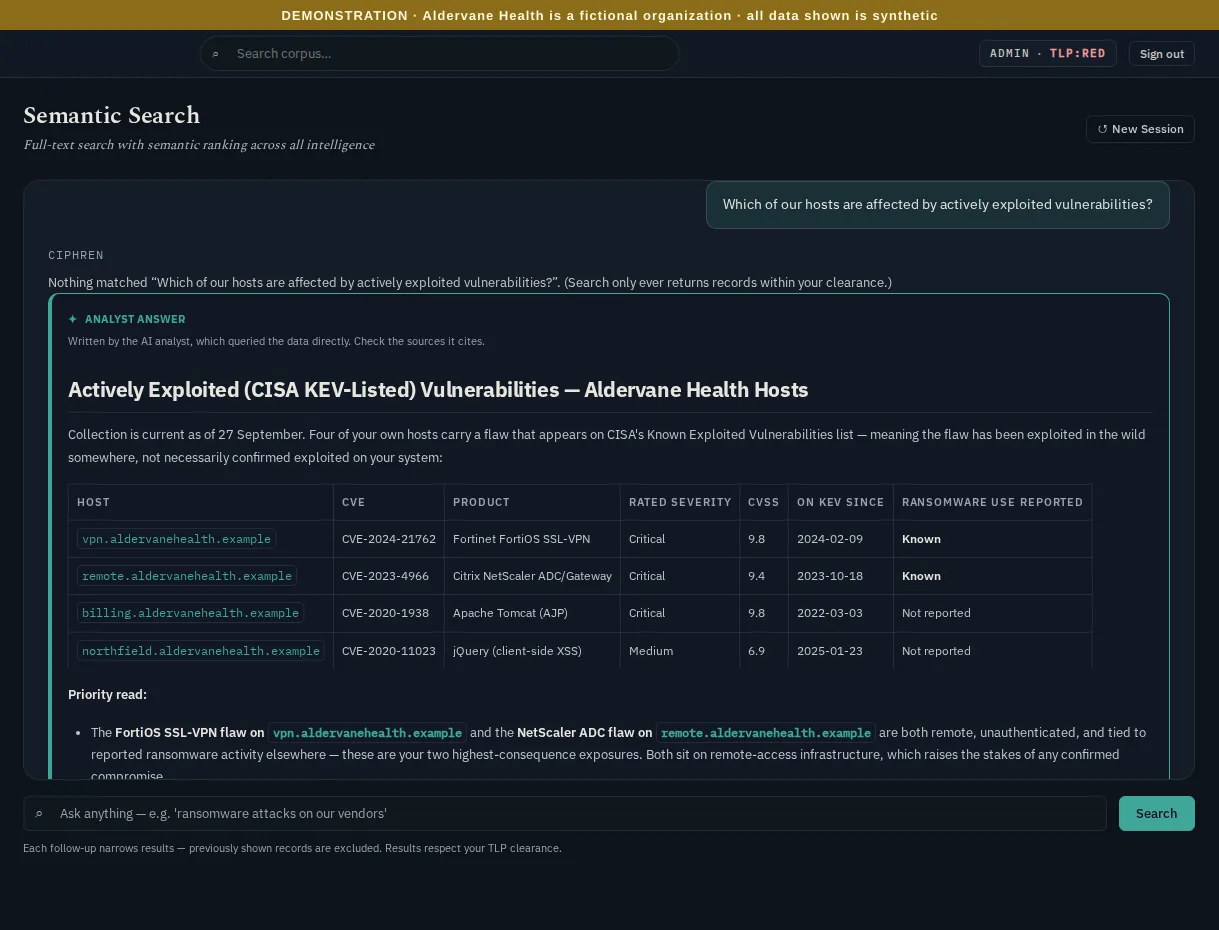The width and height of the screenshot is (1219, 930).
Task: Click the Ask anything follow-up input
Action: pos(565,813)
